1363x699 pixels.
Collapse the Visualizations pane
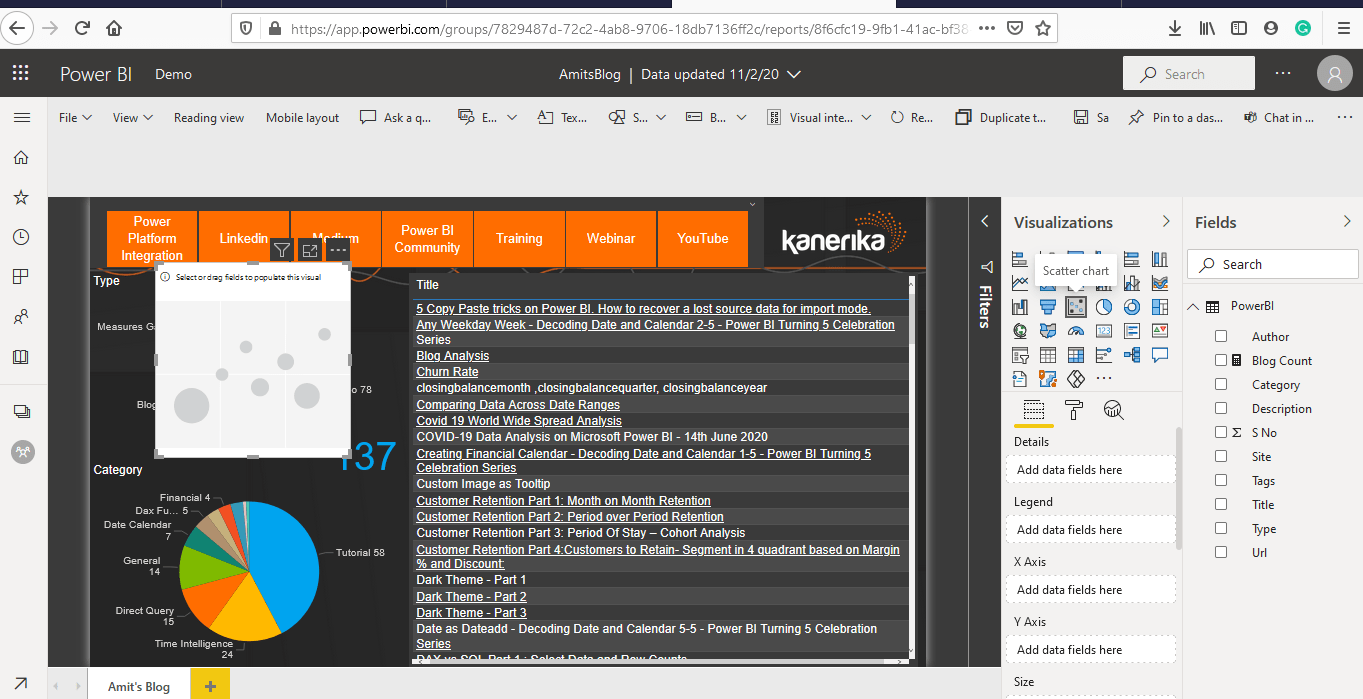[1165, 222]
